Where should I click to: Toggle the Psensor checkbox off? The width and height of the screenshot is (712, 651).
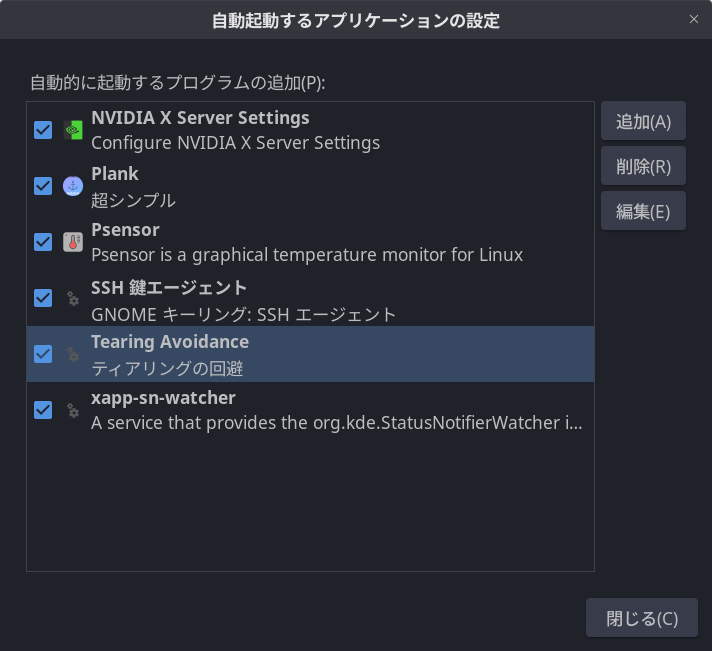[x=43, y=242]
